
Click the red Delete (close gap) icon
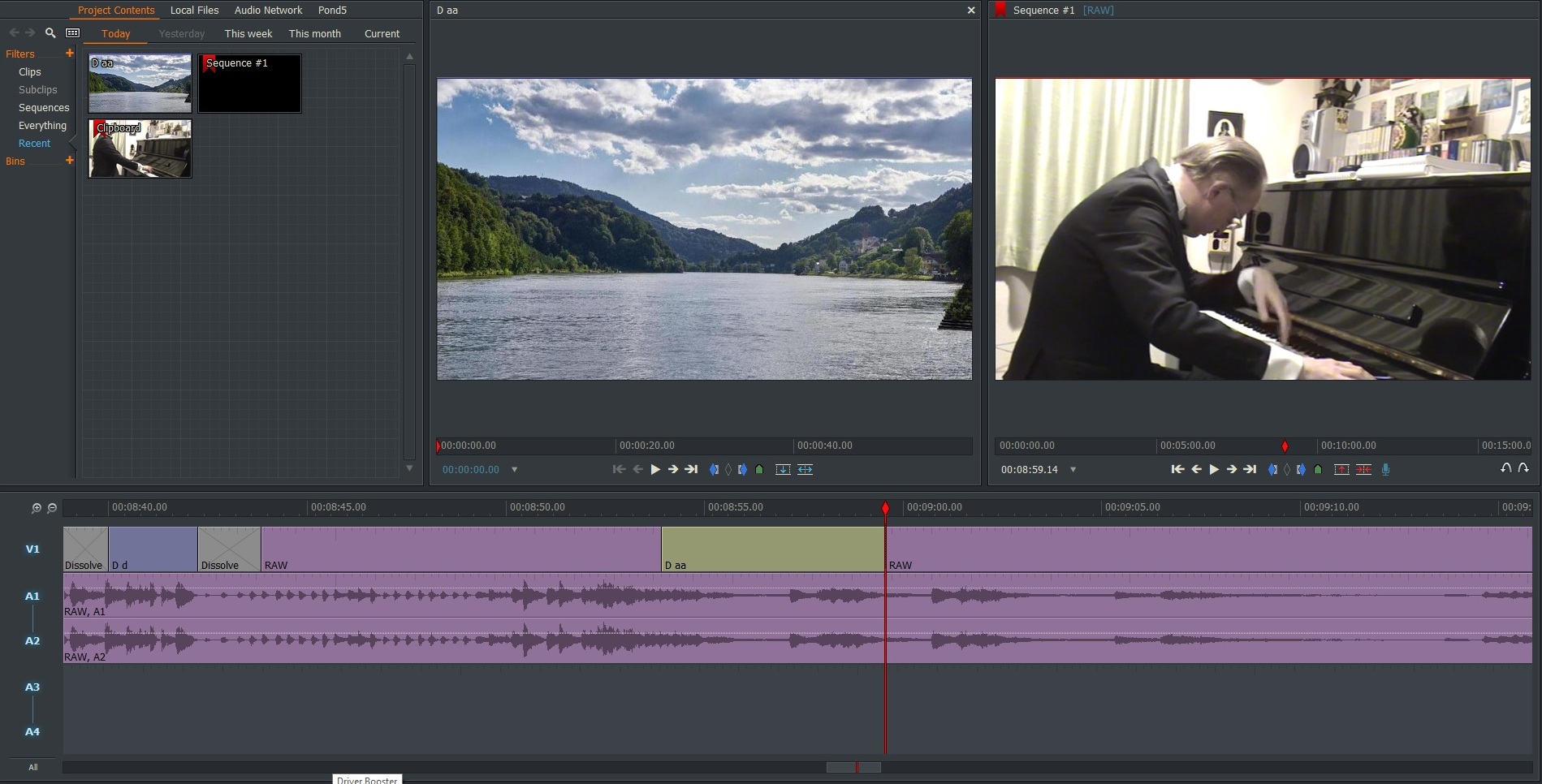(1363, 469)
